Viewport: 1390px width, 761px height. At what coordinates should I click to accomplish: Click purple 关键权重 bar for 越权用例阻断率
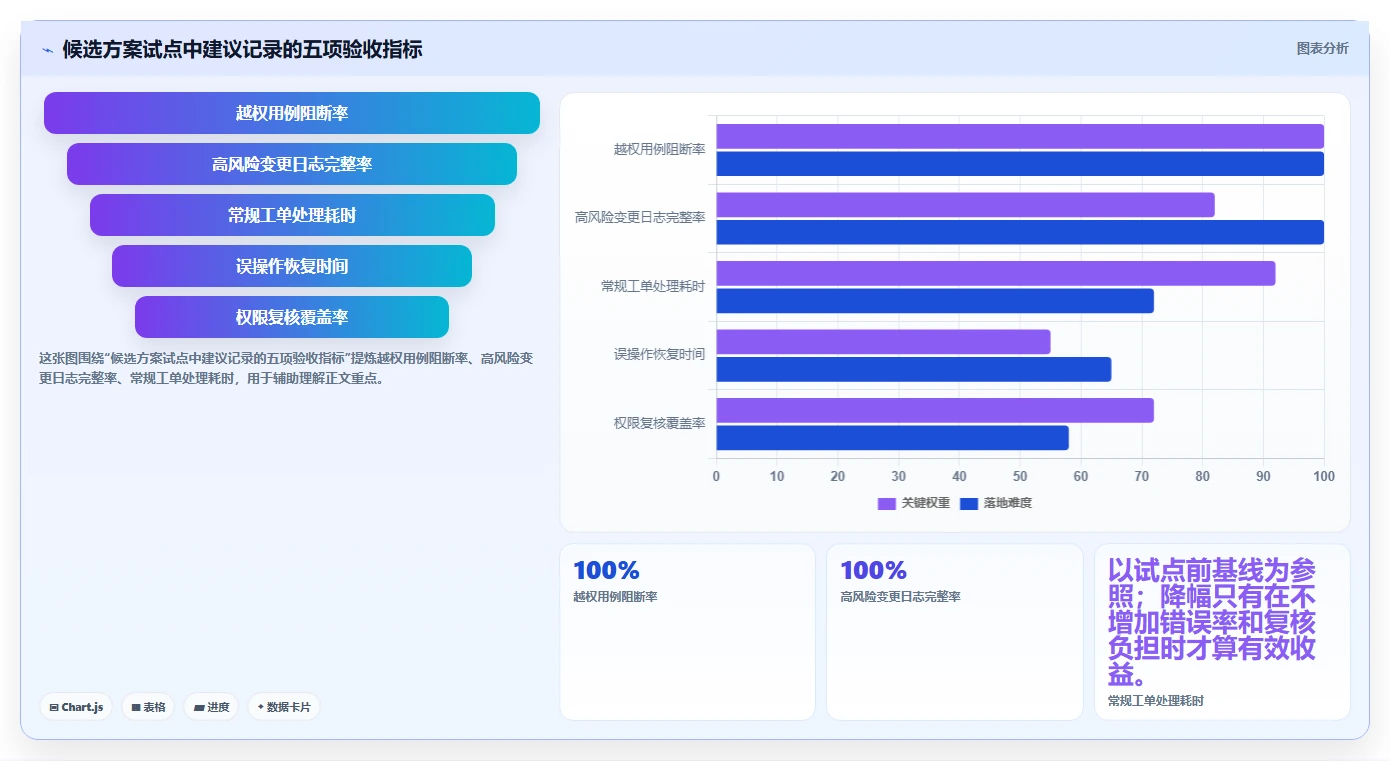coord(1020,136)
